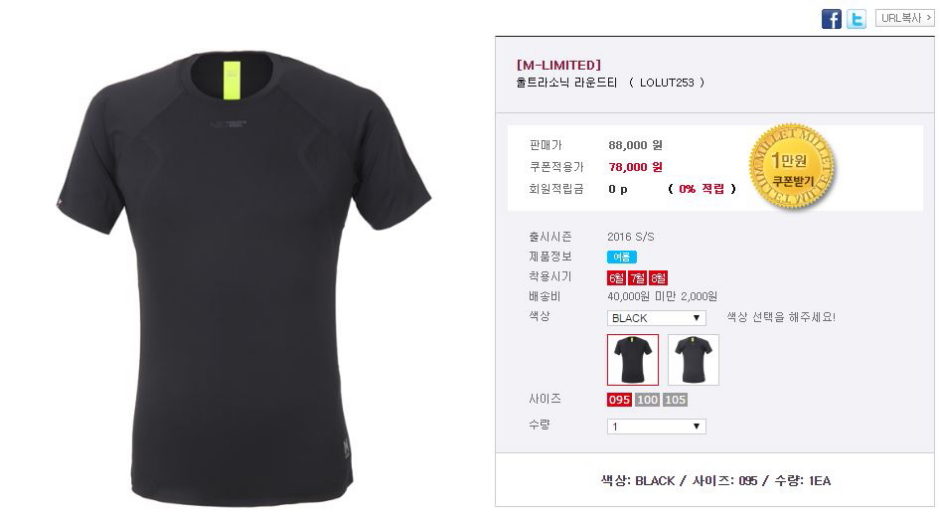Copy the page link with URL복사 button
Screen dimensions: 940x516
pyautogui.click(x=904, y=18)
